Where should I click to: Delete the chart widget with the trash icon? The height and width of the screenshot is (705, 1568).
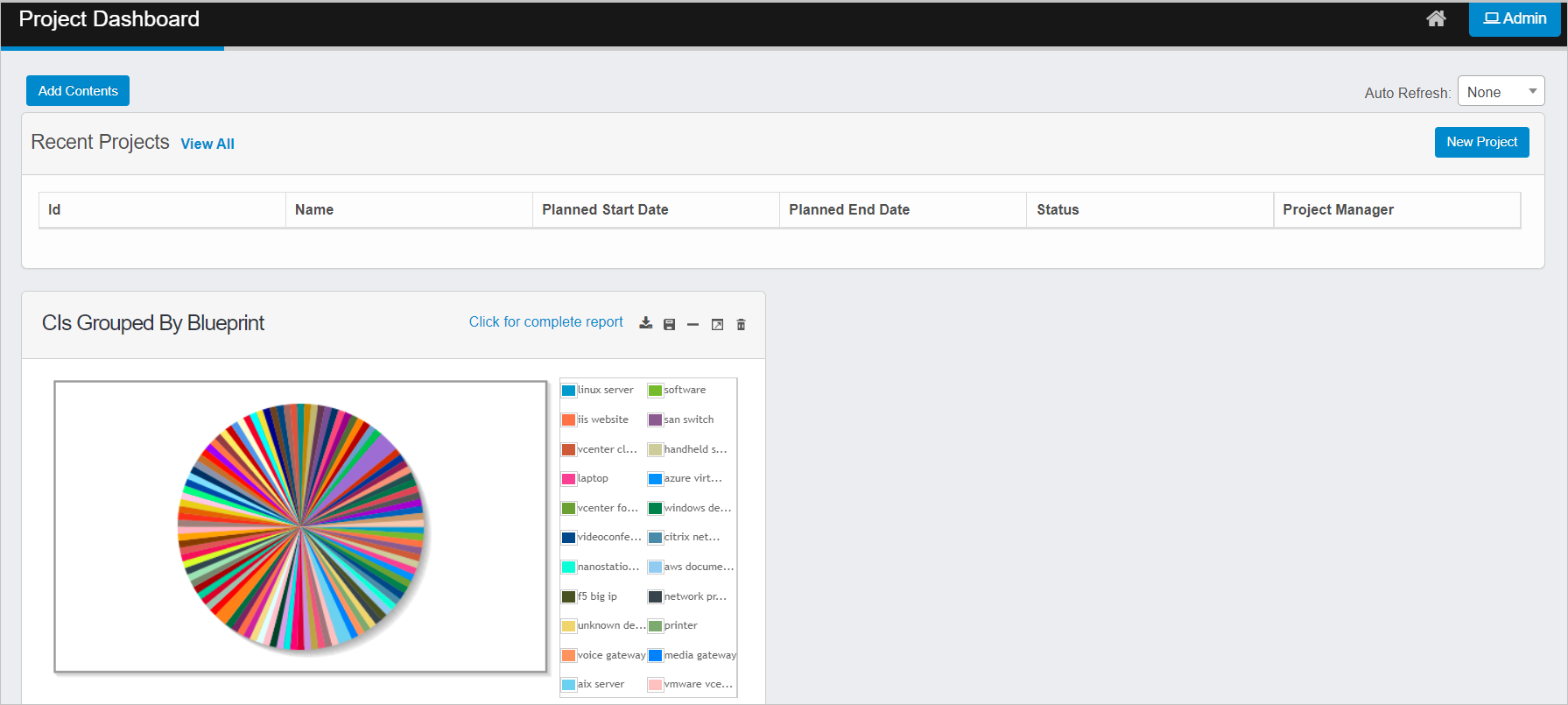click(x=741, y=324)
